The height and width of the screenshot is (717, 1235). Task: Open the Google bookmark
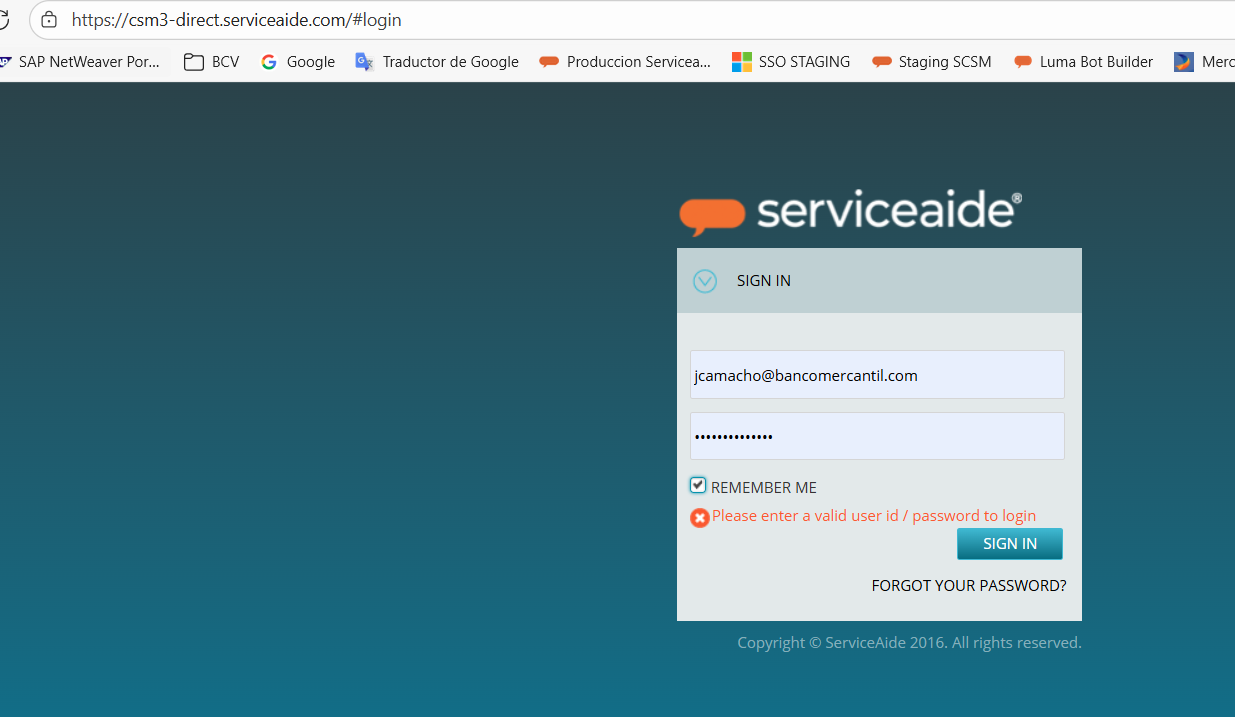coord(298,62)
